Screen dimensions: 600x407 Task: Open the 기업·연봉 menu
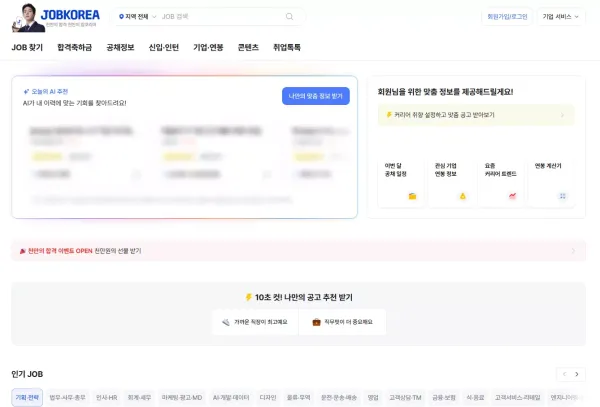(208, 47)
